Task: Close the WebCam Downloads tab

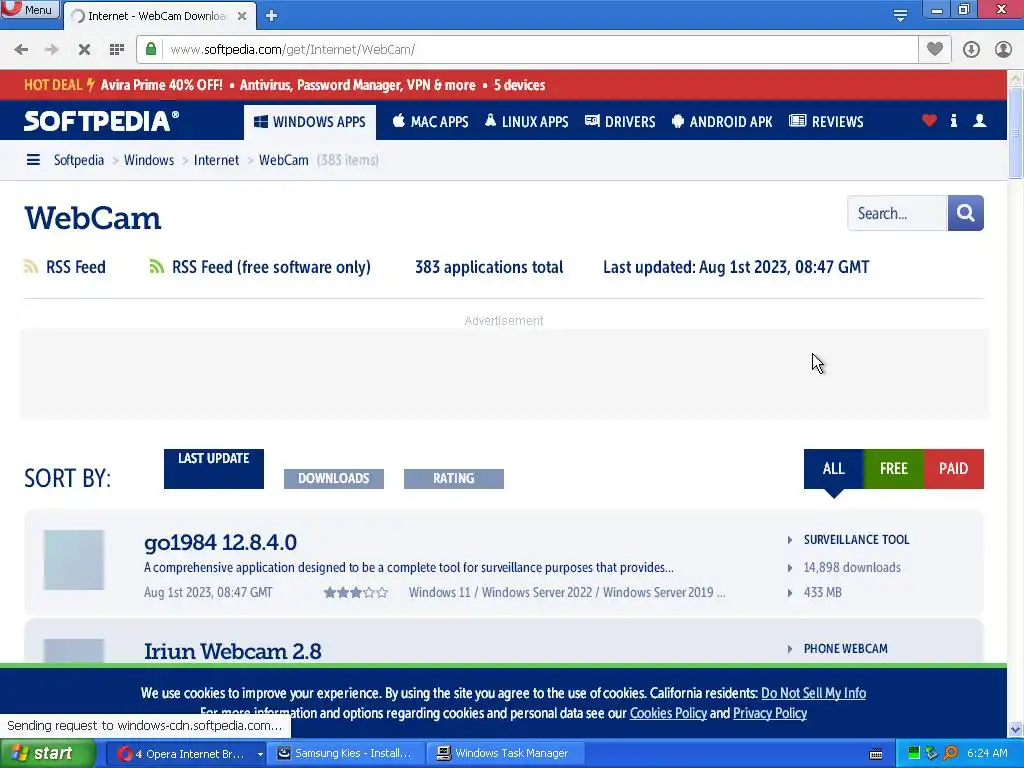Action: (242, 16)
